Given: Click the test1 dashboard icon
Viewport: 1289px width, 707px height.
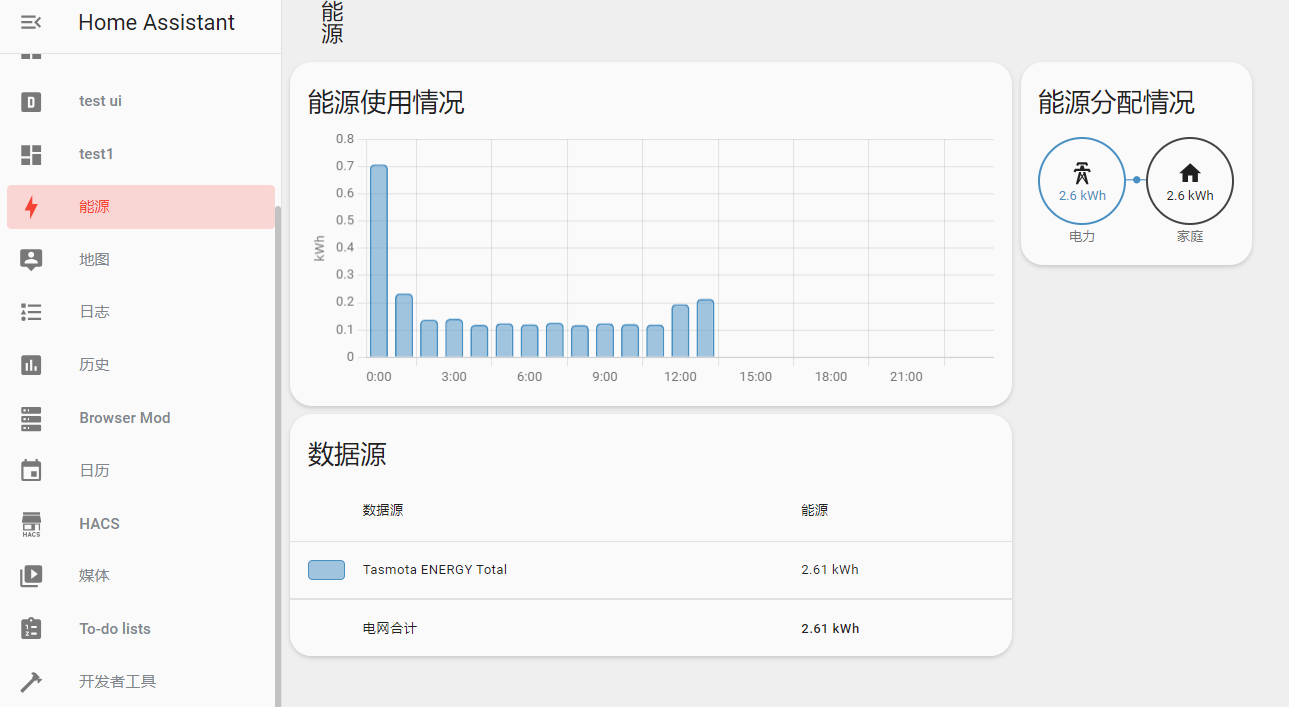Looking at the screenshot, I should point(31,154).
